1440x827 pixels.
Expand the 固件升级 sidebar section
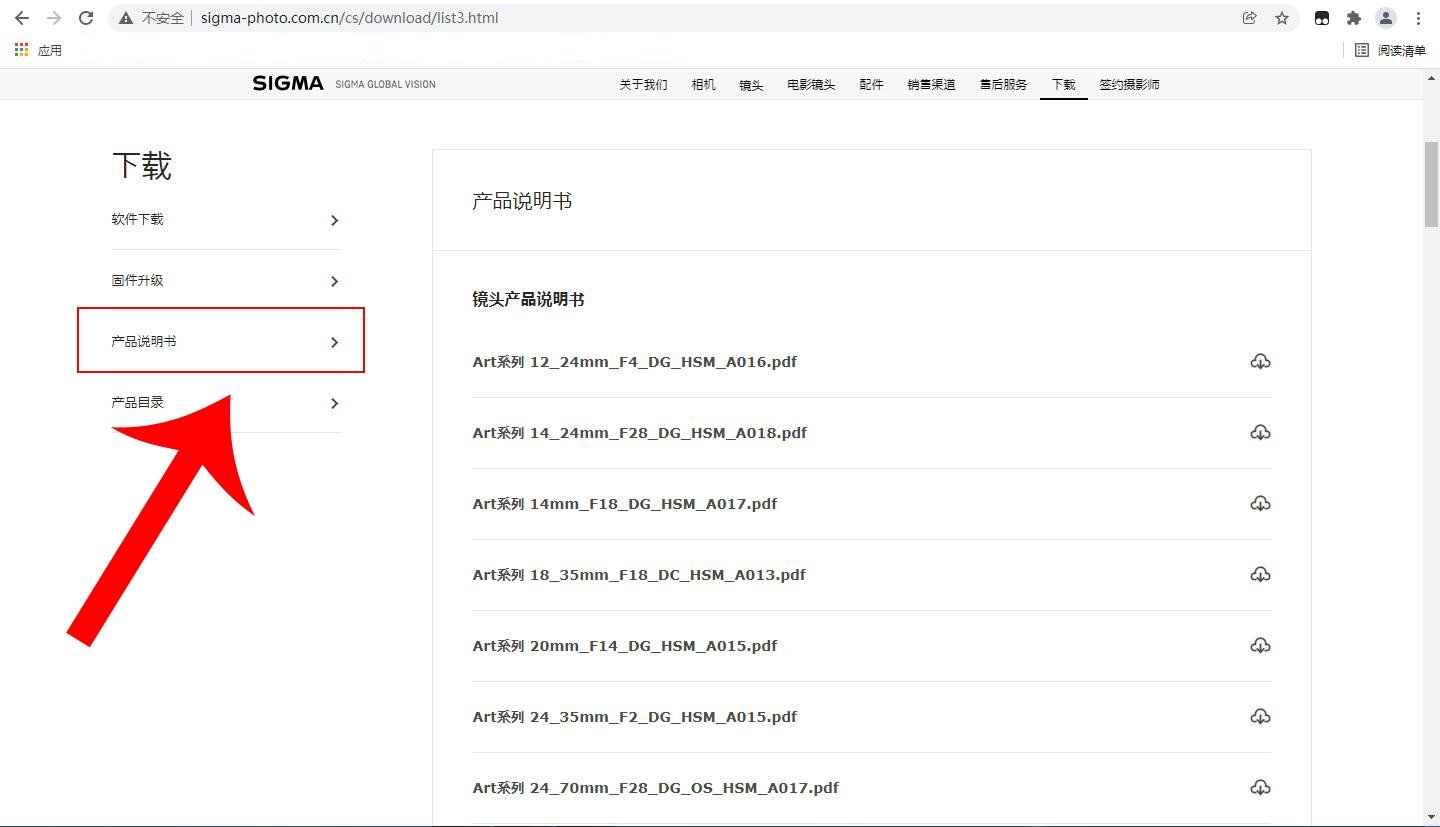(137, 280)
